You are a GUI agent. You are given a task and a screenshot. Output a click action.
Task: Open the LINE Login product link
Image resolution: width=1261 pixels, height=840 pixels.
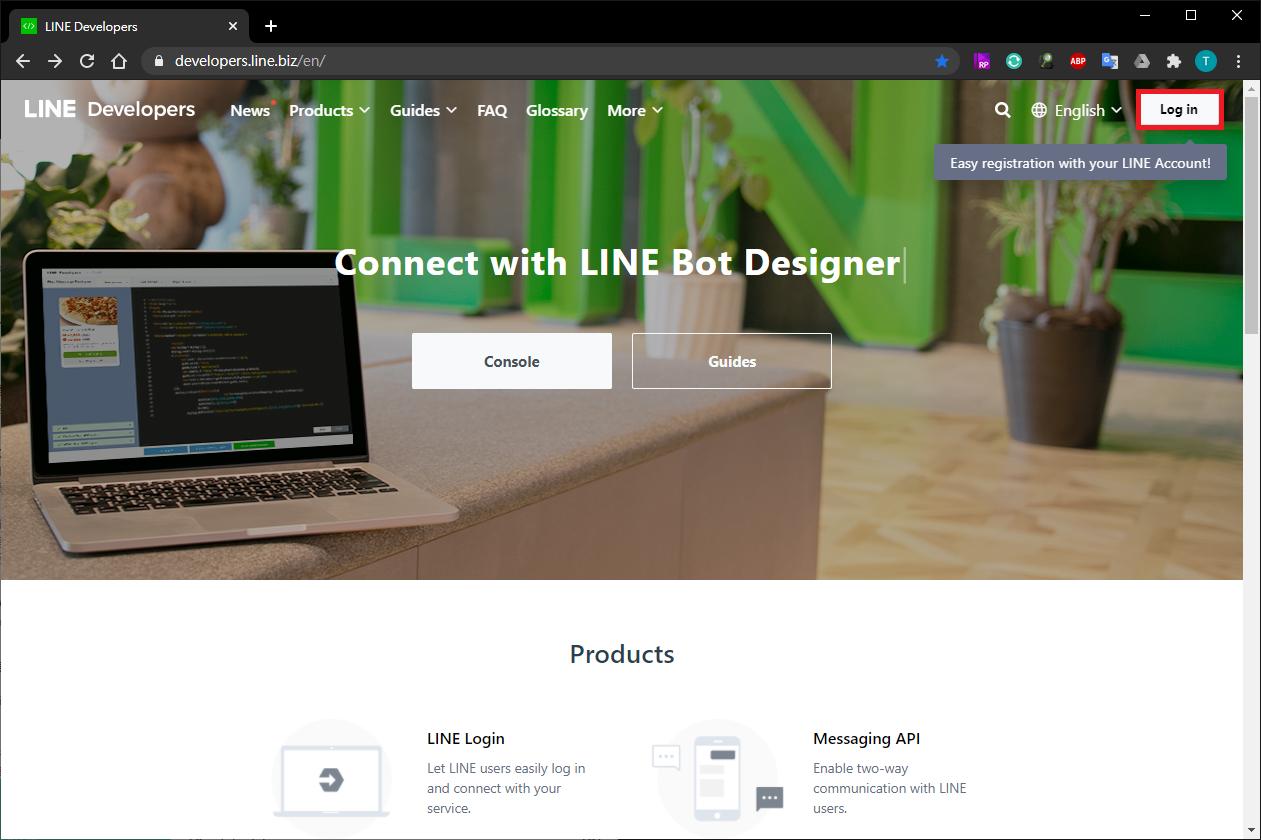tap(466, 739)
